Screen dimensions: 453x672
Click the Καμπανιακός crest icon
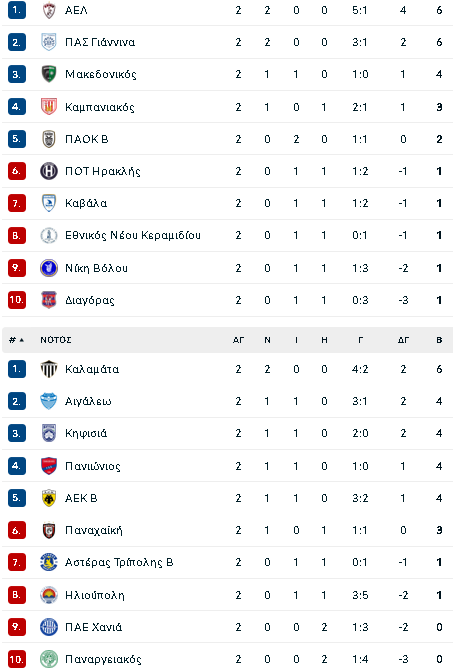(49, 106)
